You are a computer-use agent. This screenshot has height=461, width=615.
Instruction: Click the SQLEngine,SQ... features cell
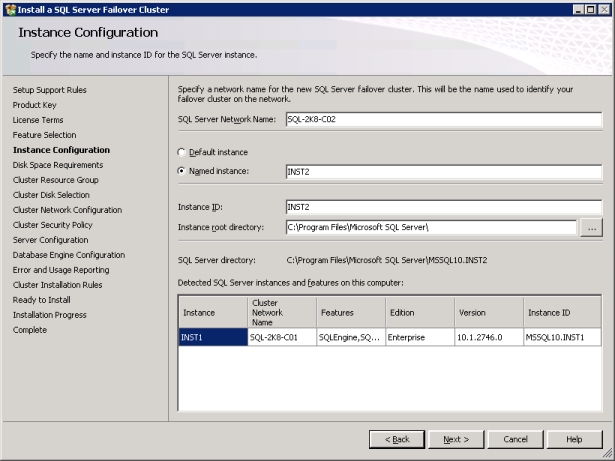point(351,337)
